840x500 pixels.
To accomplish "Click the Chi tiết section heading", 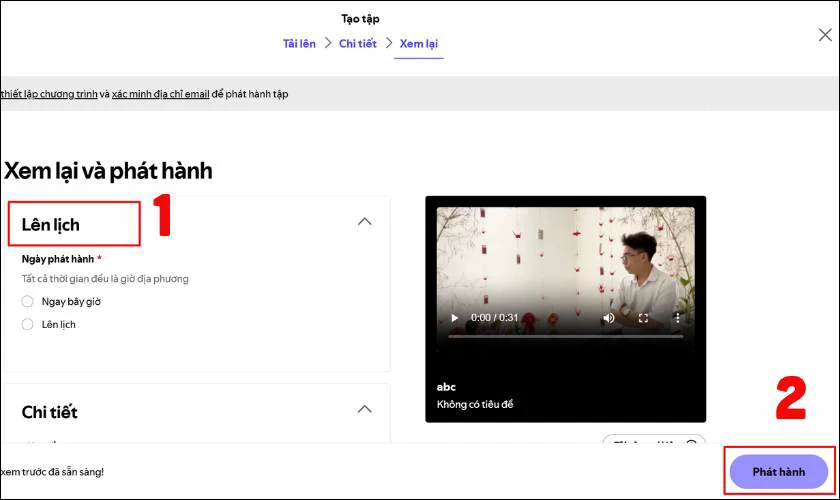I will (49, 412).
